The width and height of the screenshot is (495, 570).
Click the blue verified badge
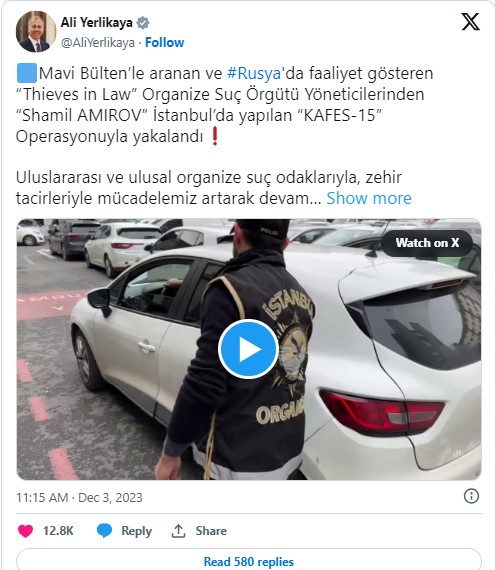(142, 23)
